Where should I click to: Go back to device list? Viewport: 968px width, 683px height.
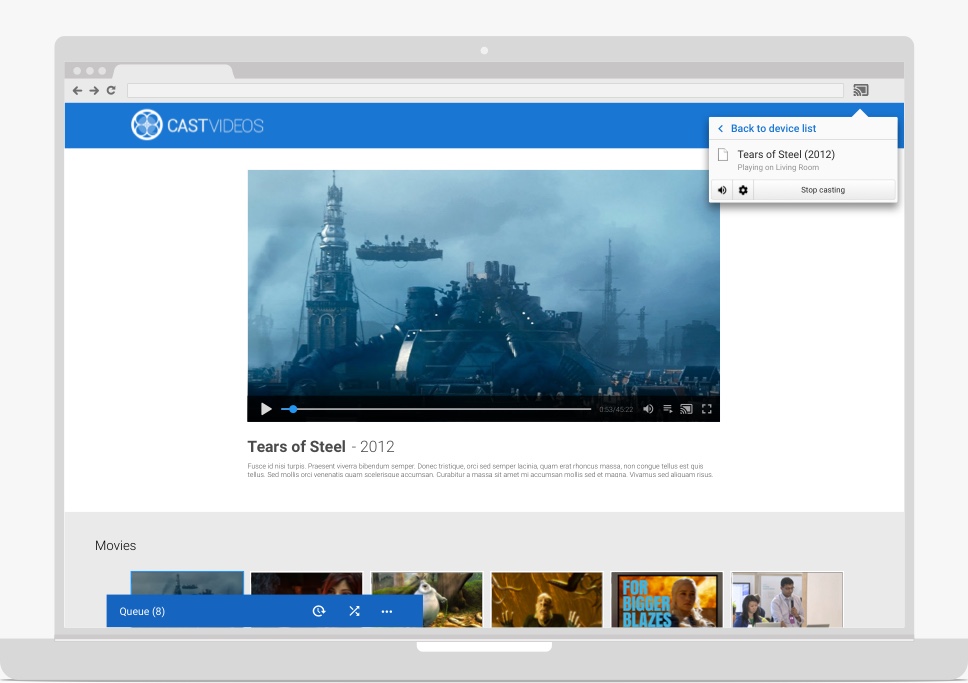pyautogui.click(x=767, y=129)
